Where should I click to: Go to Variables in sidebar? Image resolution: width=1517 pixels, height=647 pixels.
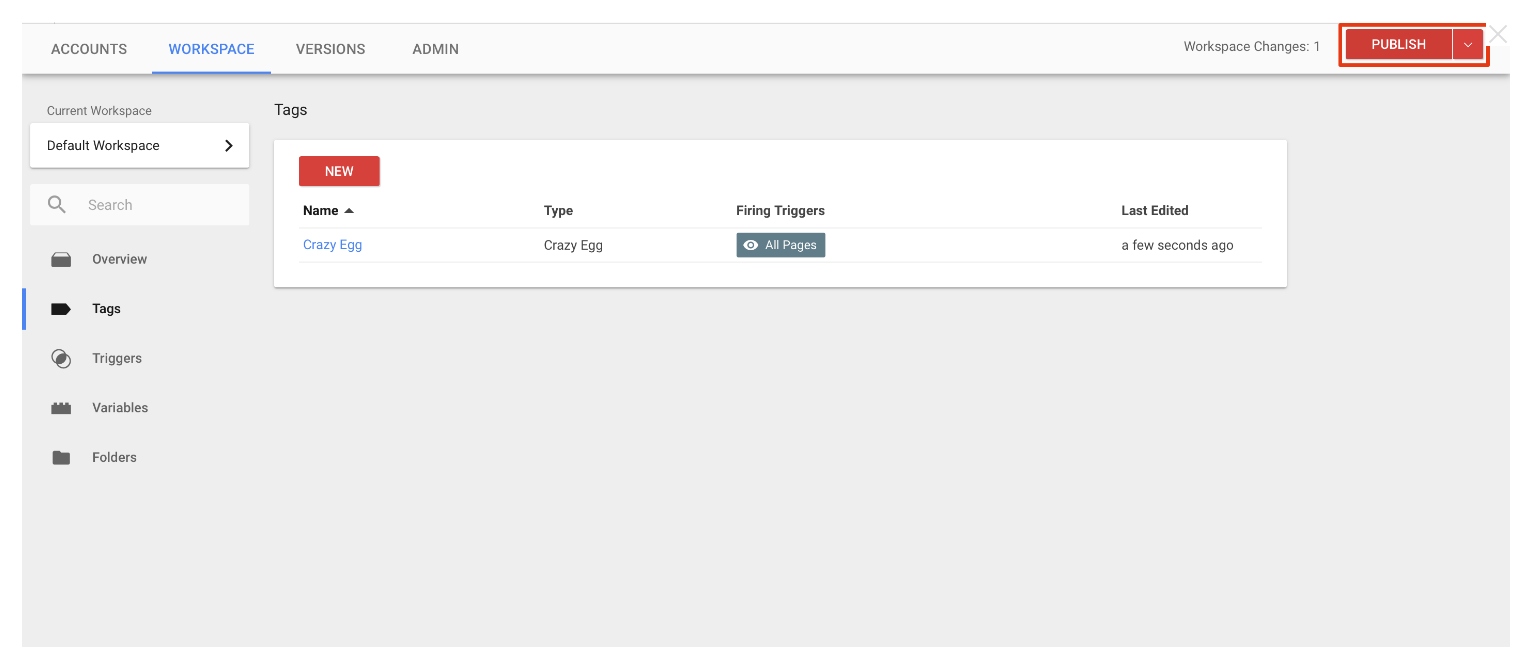(120, 408)
